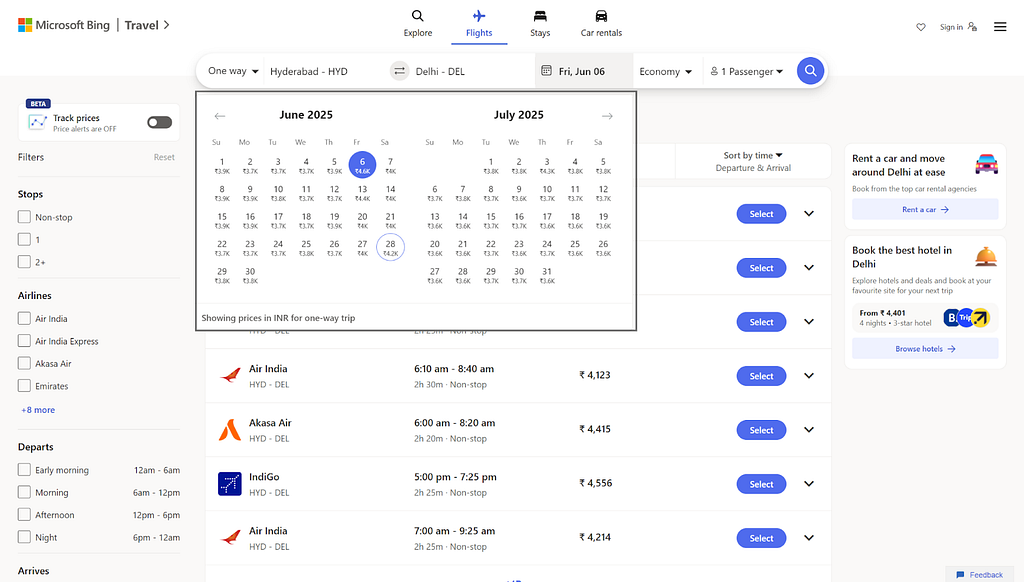Viewport: 1024px width, 582px height.
Task: Go to previous month in calendar
Action: (219, 116)
